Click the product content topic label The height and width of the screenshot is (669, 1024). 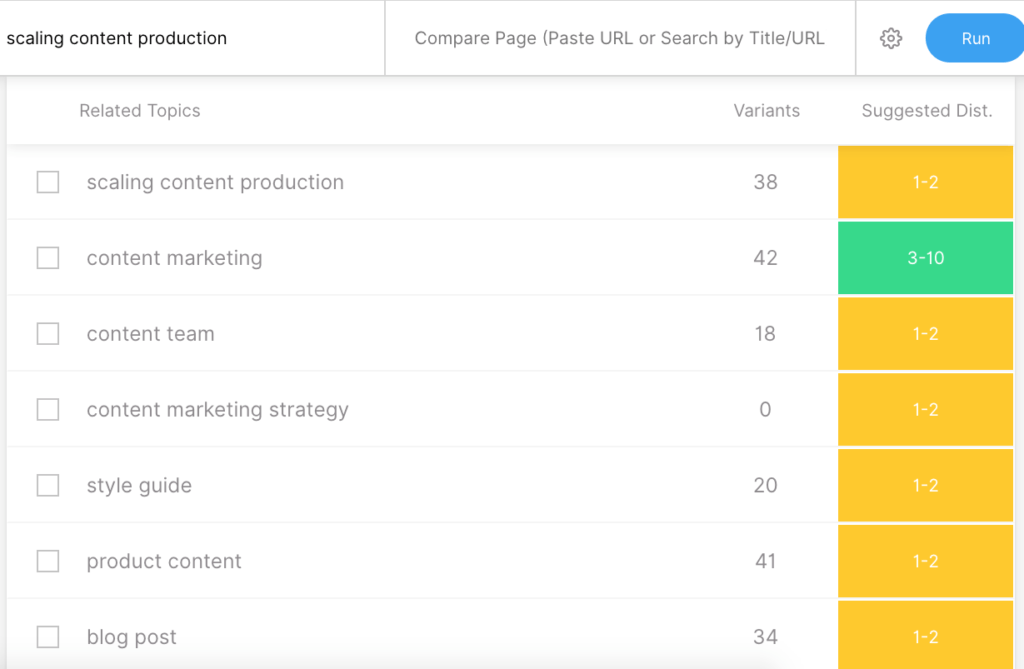pyautogui.click(x=164, y=562)
